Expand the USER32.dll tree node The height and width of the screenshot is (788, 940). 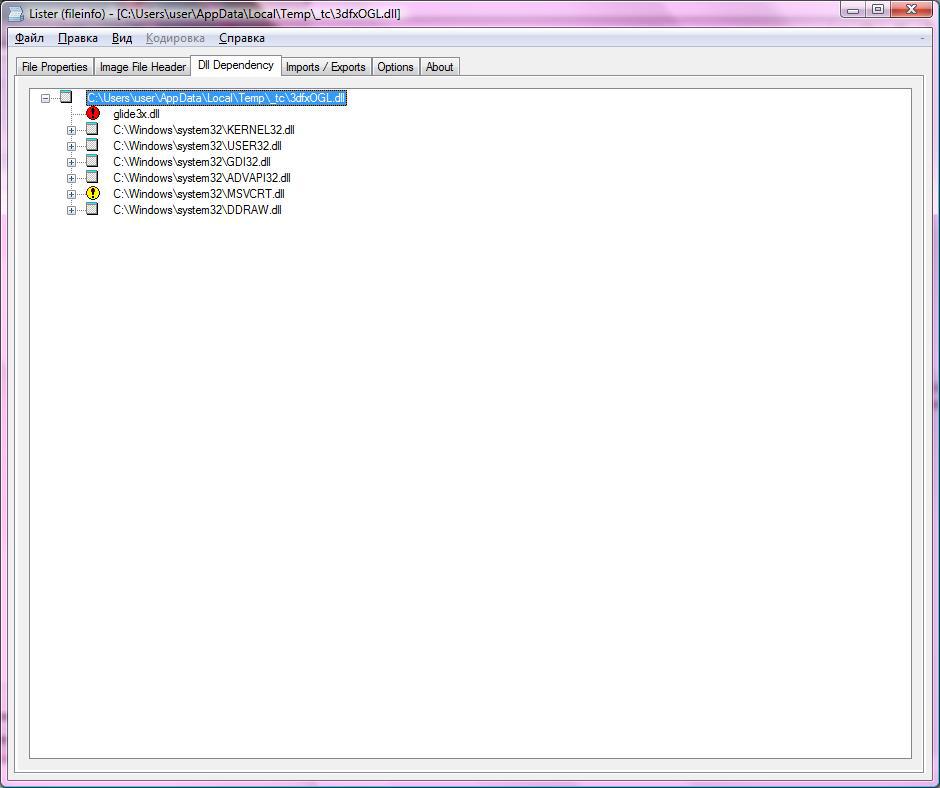(x=71, y=146)
